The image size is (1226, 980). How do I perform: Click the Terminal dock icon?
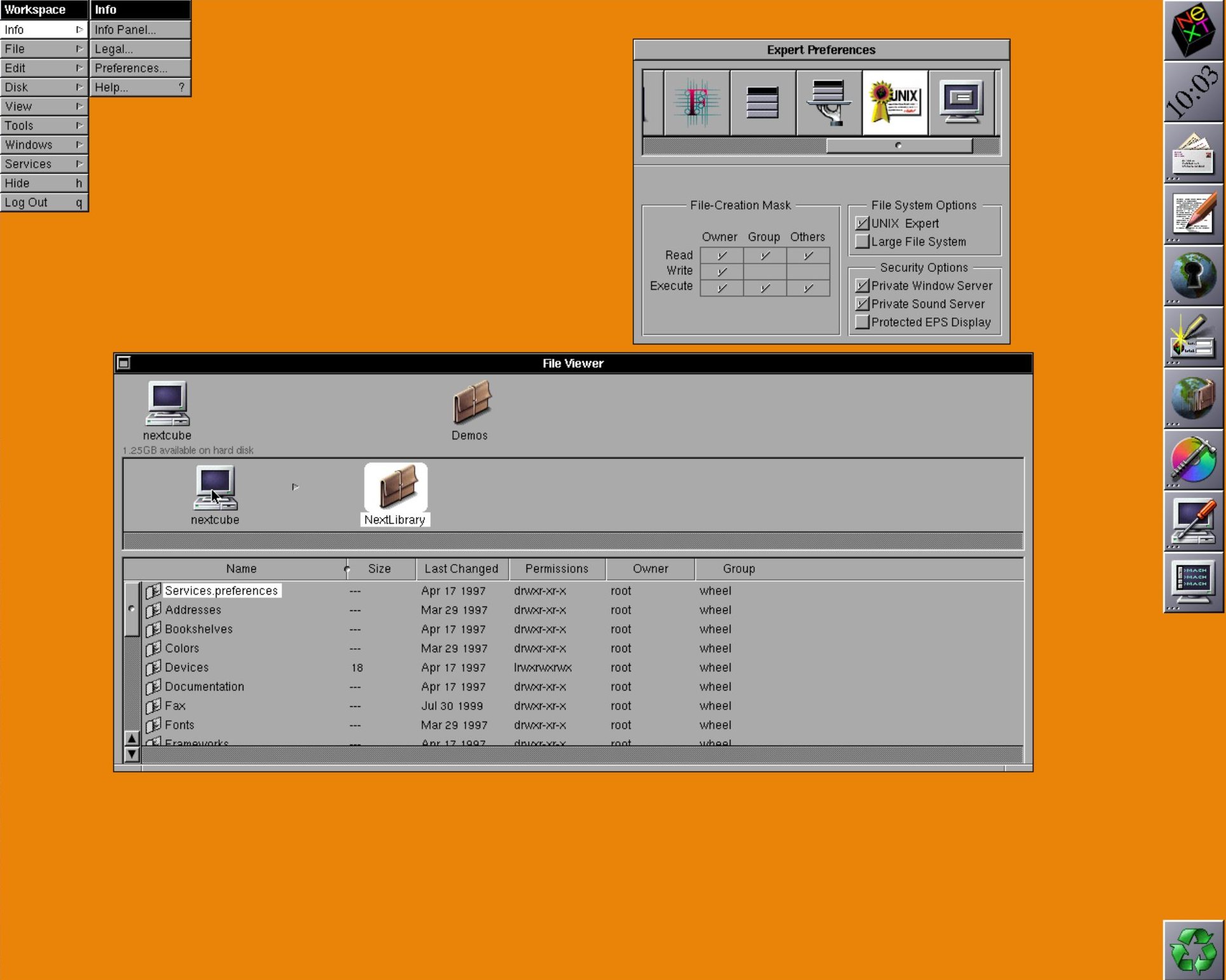pos(1192,582)
